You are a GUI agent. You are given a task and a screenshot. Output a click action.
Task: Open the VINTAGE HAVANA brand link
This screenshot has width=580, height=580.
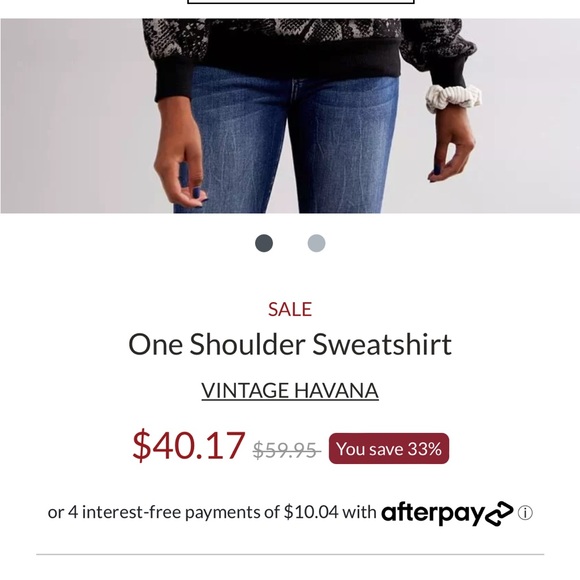coord(290,391)
